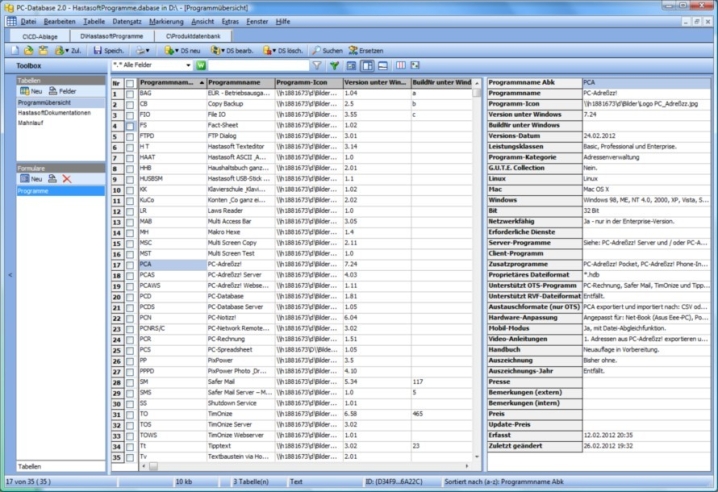Open the Alle Felder dropdown
Viewport: 718px width, 492px height.
point(189,65)
